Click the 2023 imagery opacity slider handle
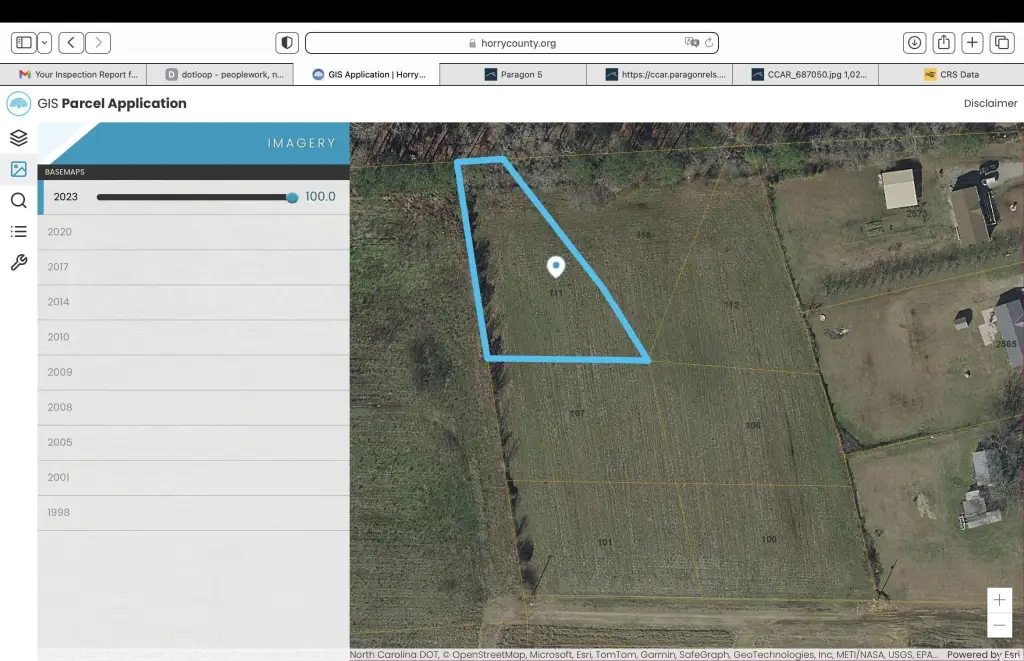This screenshot has width=1024, height=661. [292, 197]
